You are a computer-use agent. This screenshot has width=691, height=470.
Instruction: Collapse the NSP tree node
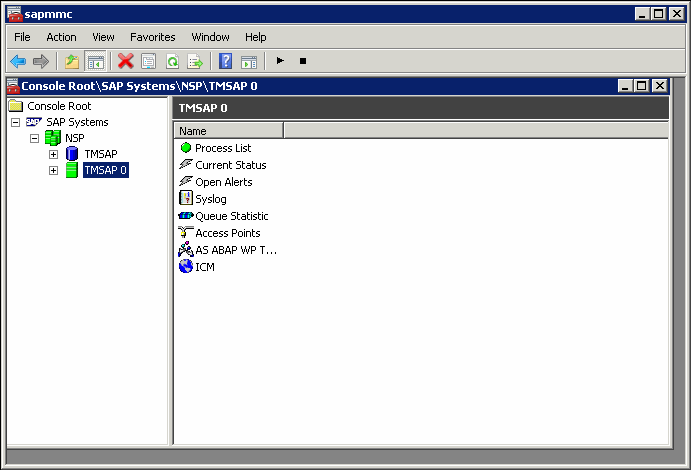tap(34, 138)
